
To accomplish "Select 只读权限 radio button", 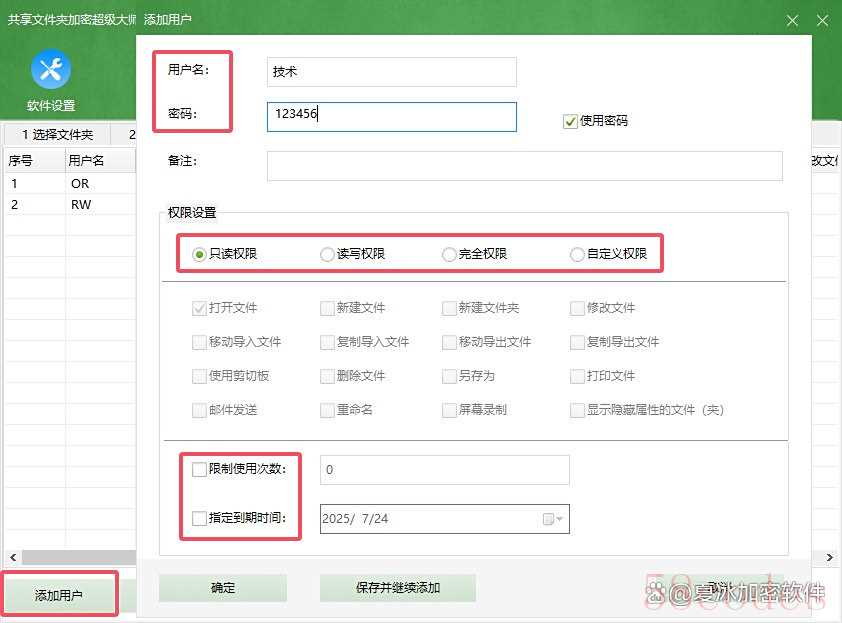I will click(200, 255).
